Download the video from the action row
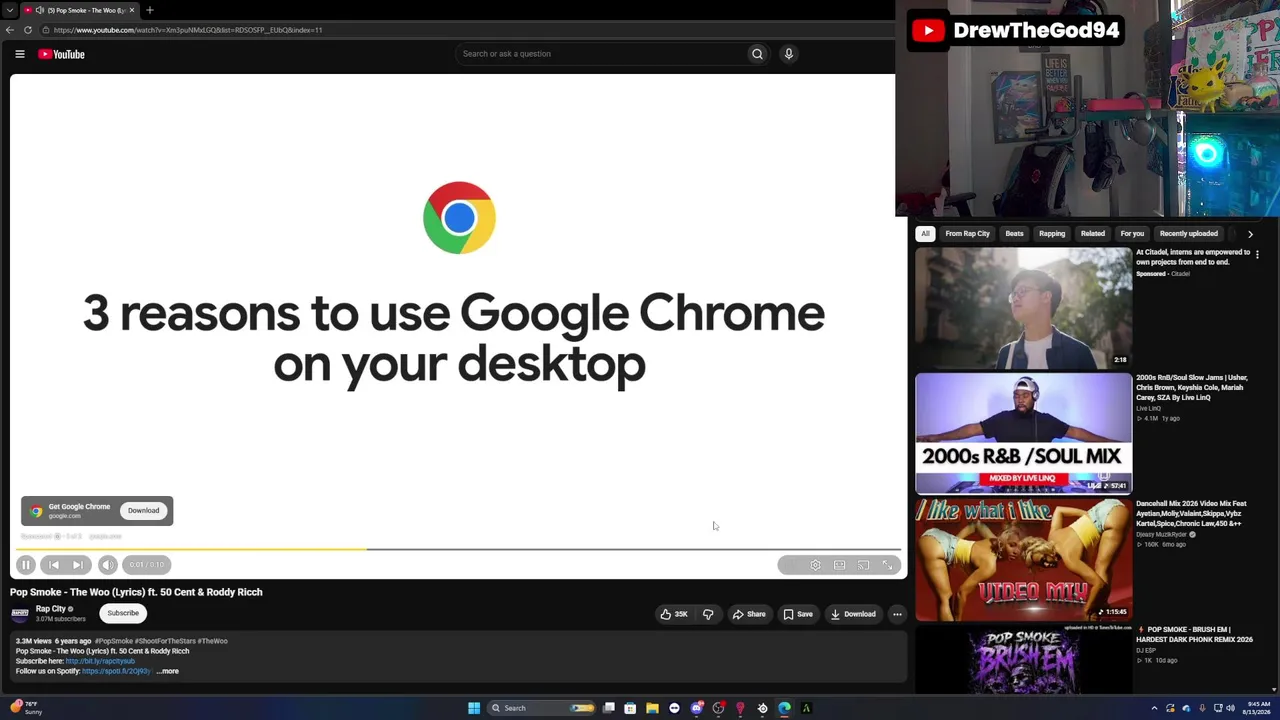Screen dimensions: 1280x720 (x=853, y=614)
